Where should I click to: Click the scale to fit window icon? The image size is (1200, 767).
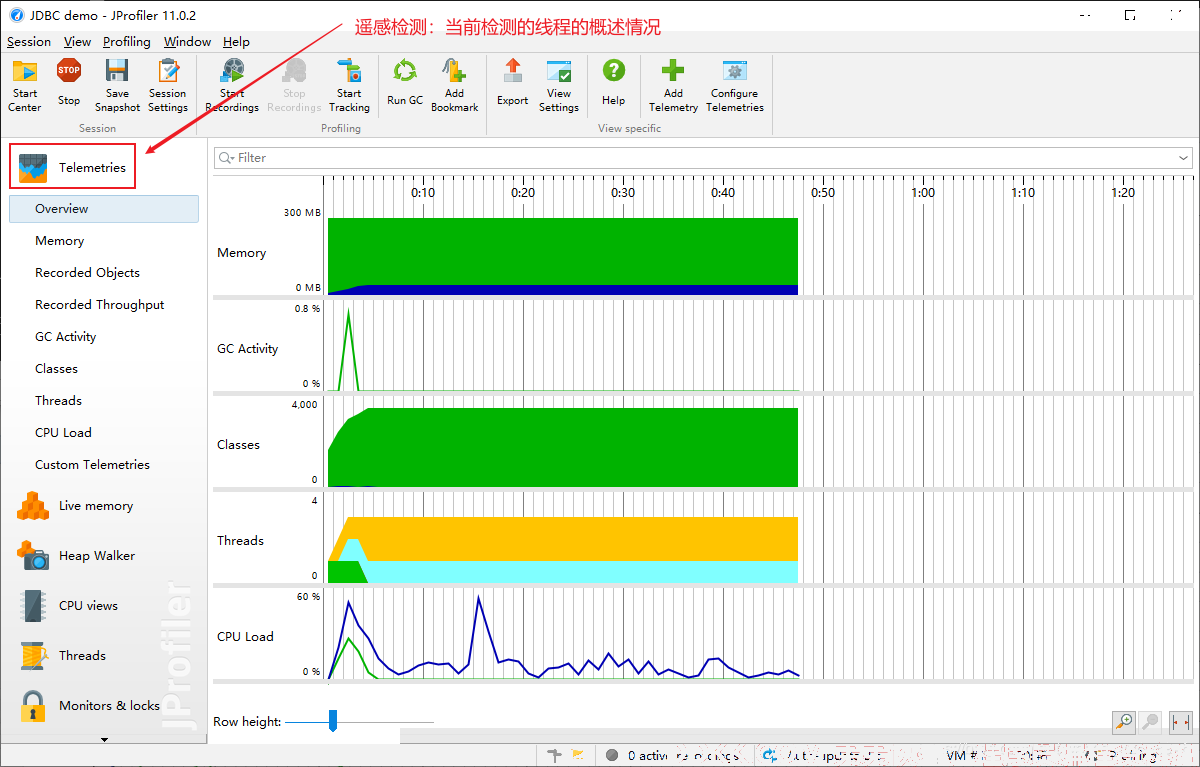[1180, 722]
